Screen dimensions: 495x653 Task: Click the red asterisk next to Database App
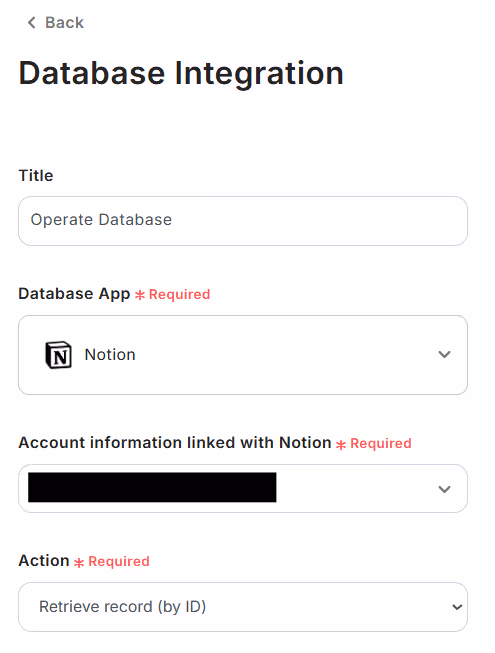click(x=140, y=295)
